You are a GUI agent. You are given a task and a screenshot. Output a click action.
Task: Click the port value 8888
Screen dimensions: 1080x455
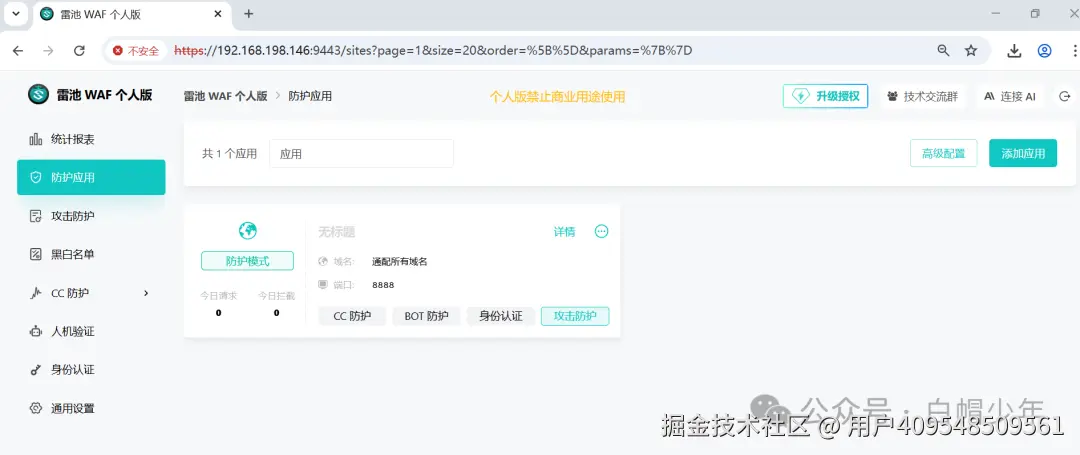(x=383, y=284)
